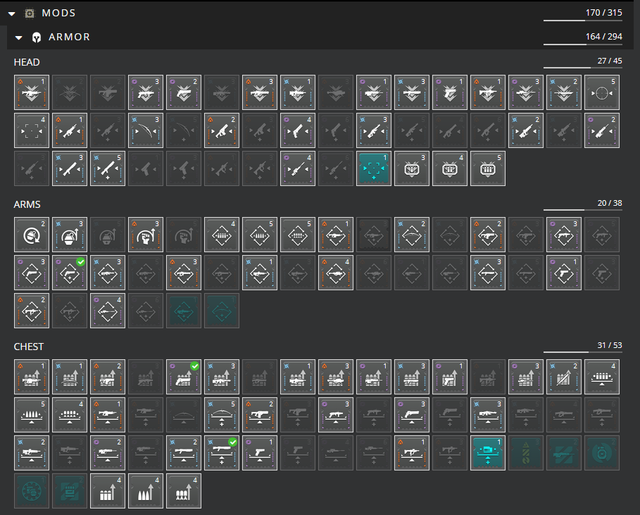Click the HEAD heading

[x=27, y=62]
